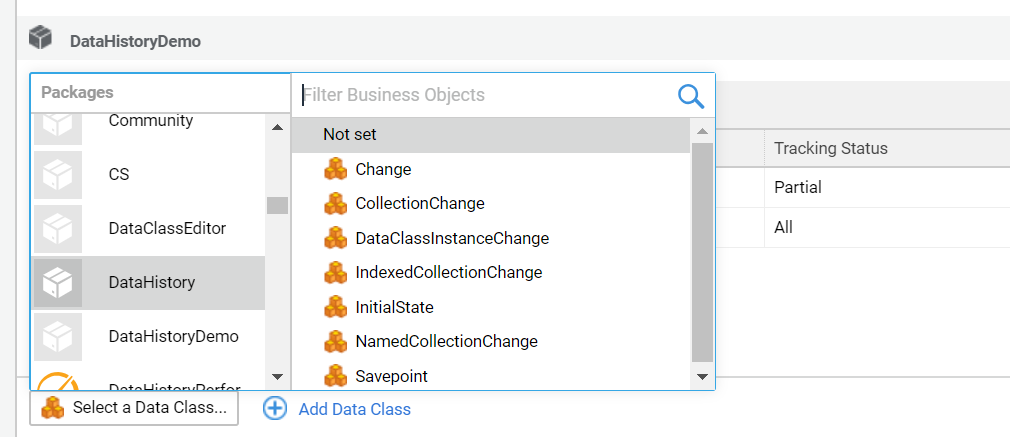Click the InitialState object icon

point(335,307)
